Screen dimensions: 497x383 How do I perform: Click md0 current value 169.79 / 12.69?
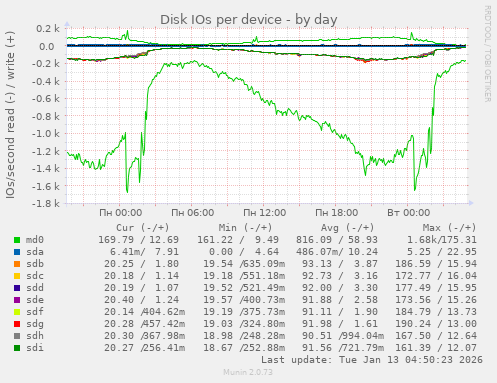[x=138, y=240]
